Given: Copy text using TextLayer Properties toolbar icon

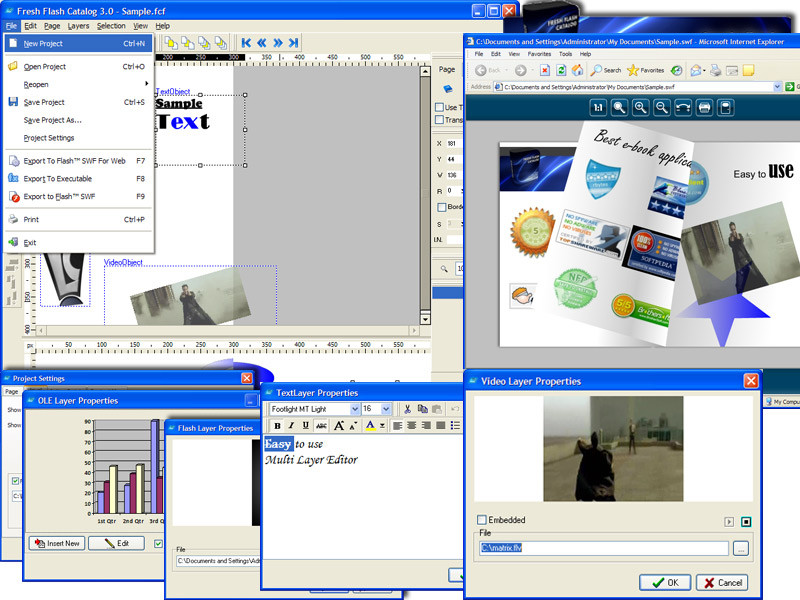Looking at the screenshot, I should coord(422,409).
